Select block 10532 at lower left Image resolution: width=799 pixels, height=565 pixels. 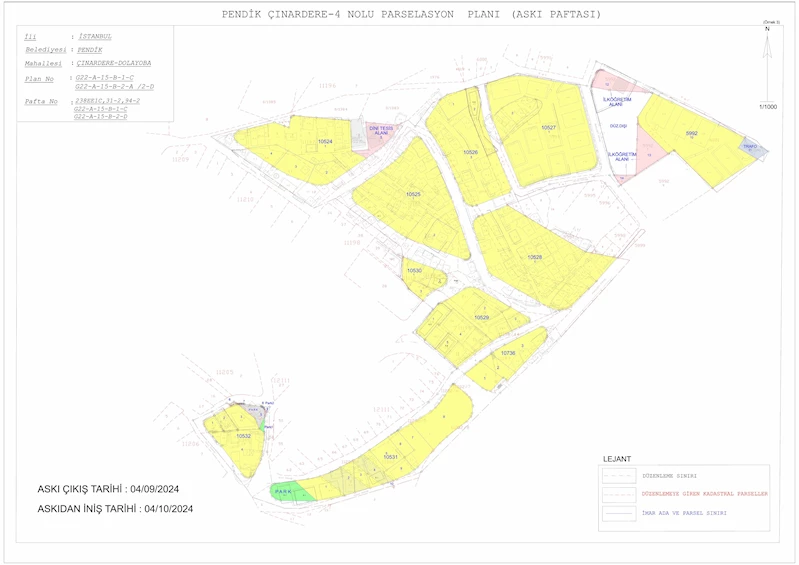pyautogui.click(x=238, y=437)
